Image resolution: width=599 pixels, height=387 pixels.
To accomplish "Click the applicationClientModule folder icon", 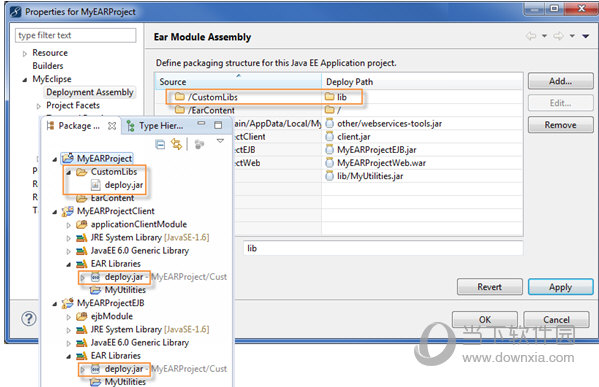I will (x=82, y=224).
